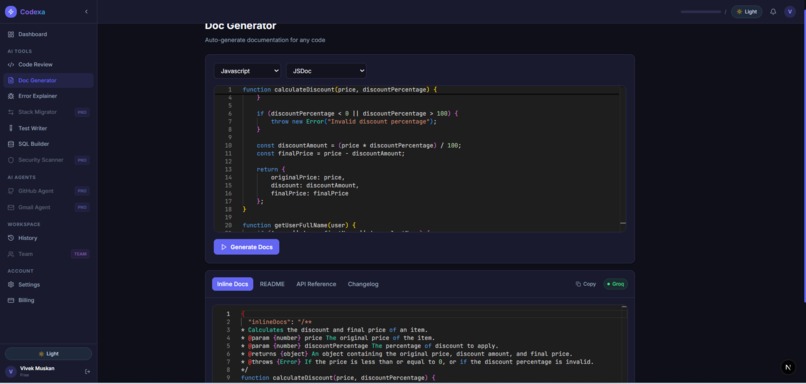Open Billing via its card icon
This screenshot has width=806, height=384.
11,300
